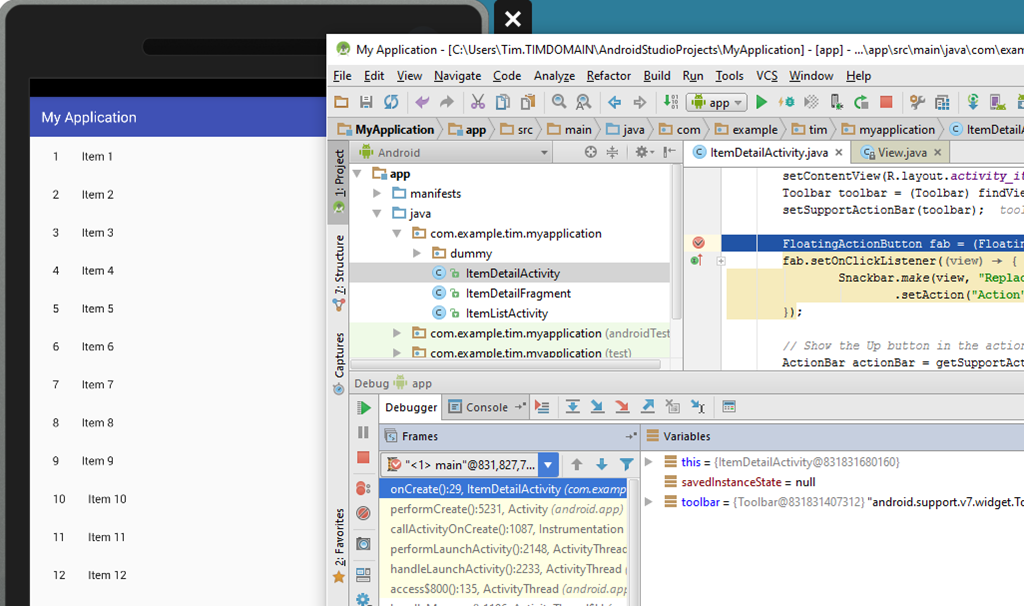Click the red Stop debug session icon
The height and width of the screenshot is (606, 1024).
[364, 458]
